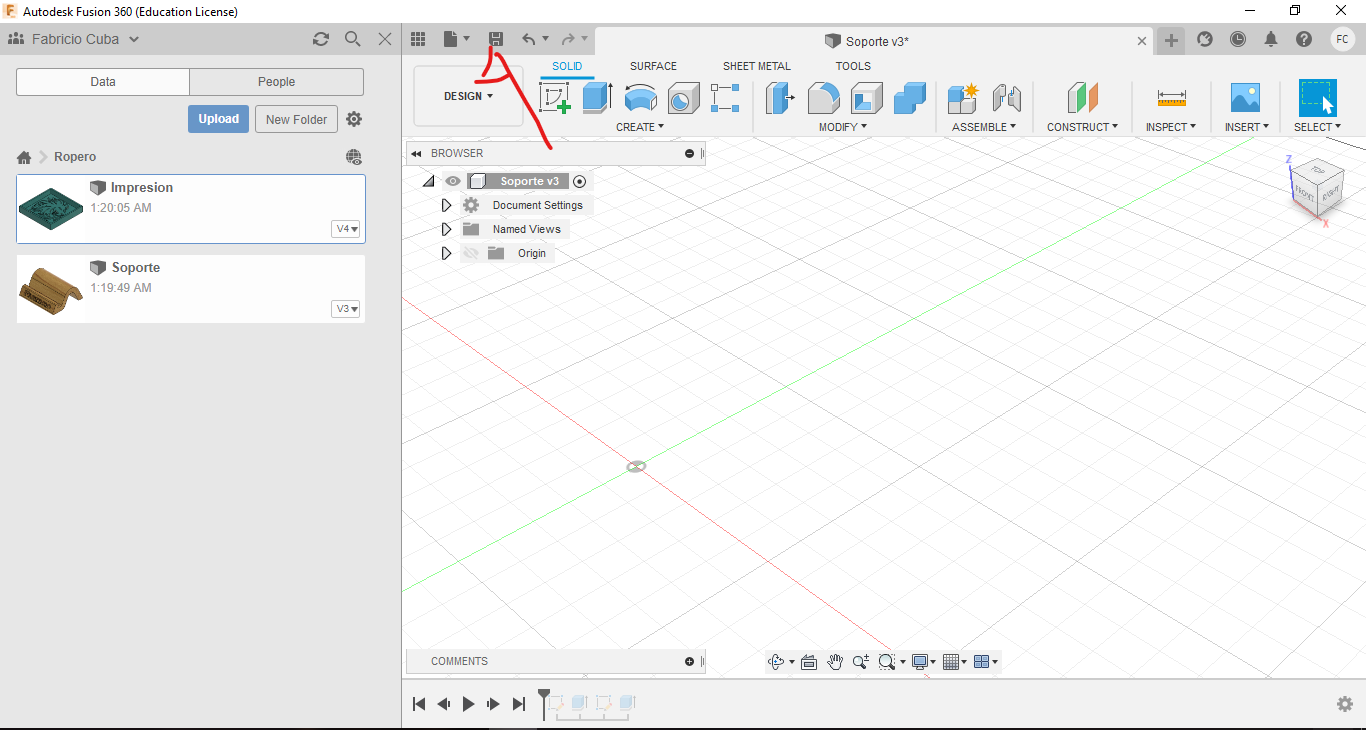This screenshot has width=1366, height=730.
Task: Select the Shell tool
Action: (867, 98)
